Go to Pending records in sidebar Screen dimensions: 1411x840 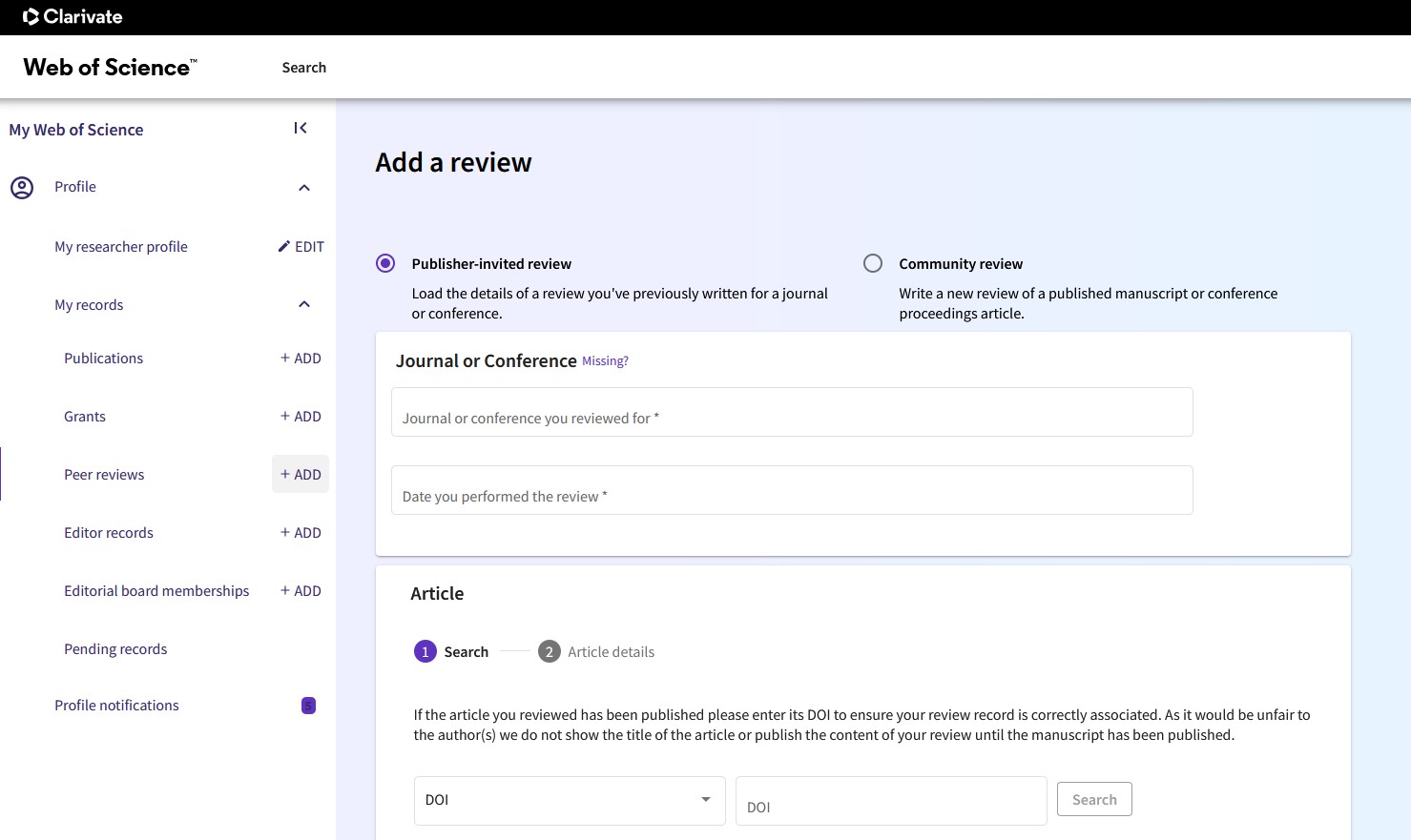coord(115,649)
